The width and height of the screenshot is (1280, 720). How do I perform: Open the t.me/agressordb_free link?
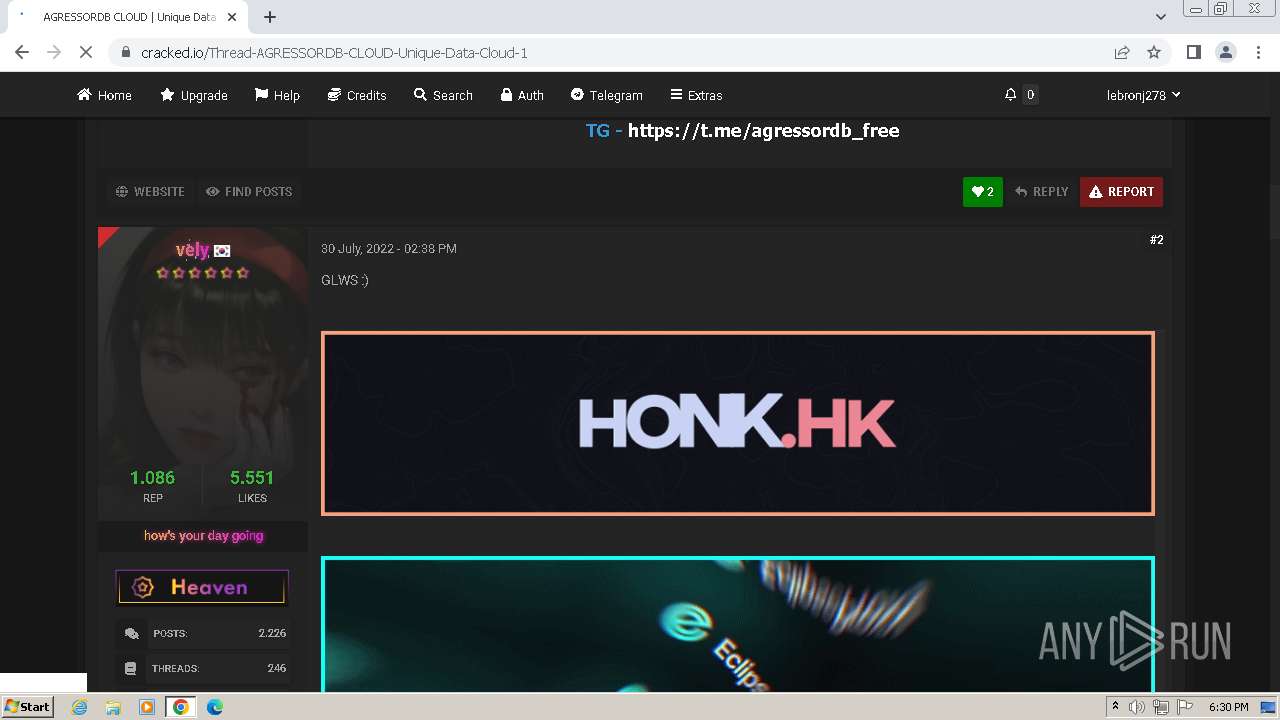[x=763, y=130]
